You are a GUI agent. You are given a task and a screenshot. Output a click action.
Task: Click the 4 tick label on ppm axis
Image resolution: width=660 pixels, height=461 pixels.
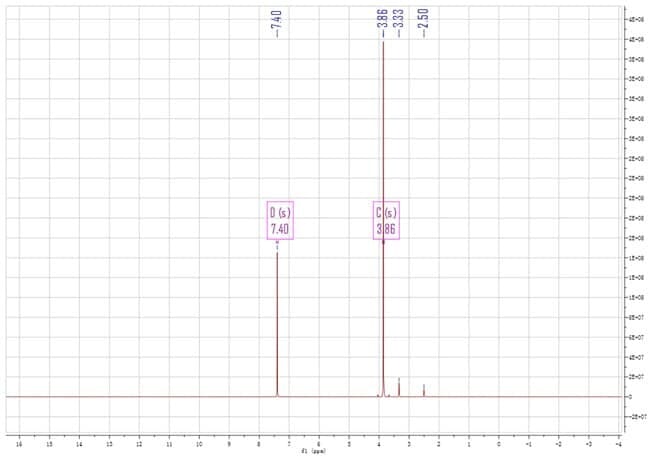click(x=379, y=444)
